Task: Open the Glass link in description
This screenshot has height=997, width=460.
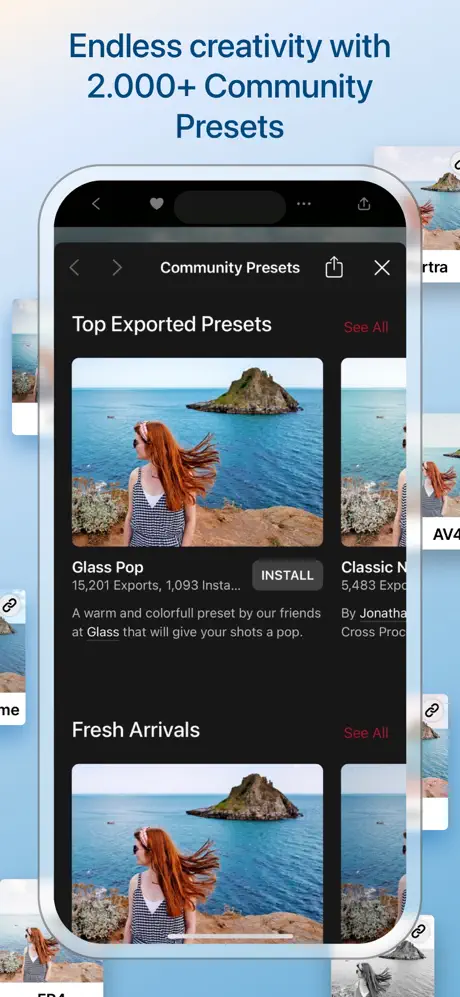Action: 102,633
